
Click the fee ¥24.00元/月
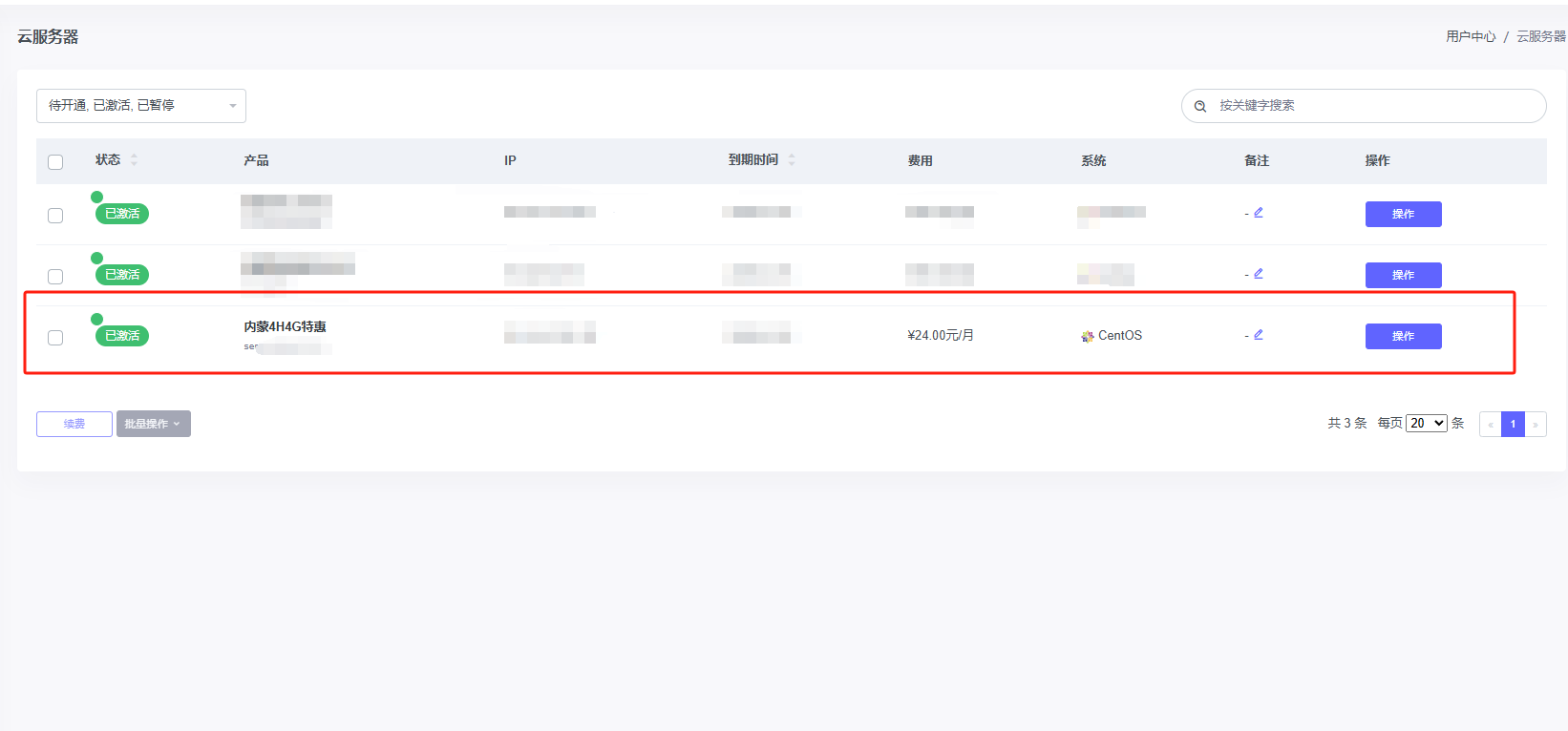tap(941, 335)
